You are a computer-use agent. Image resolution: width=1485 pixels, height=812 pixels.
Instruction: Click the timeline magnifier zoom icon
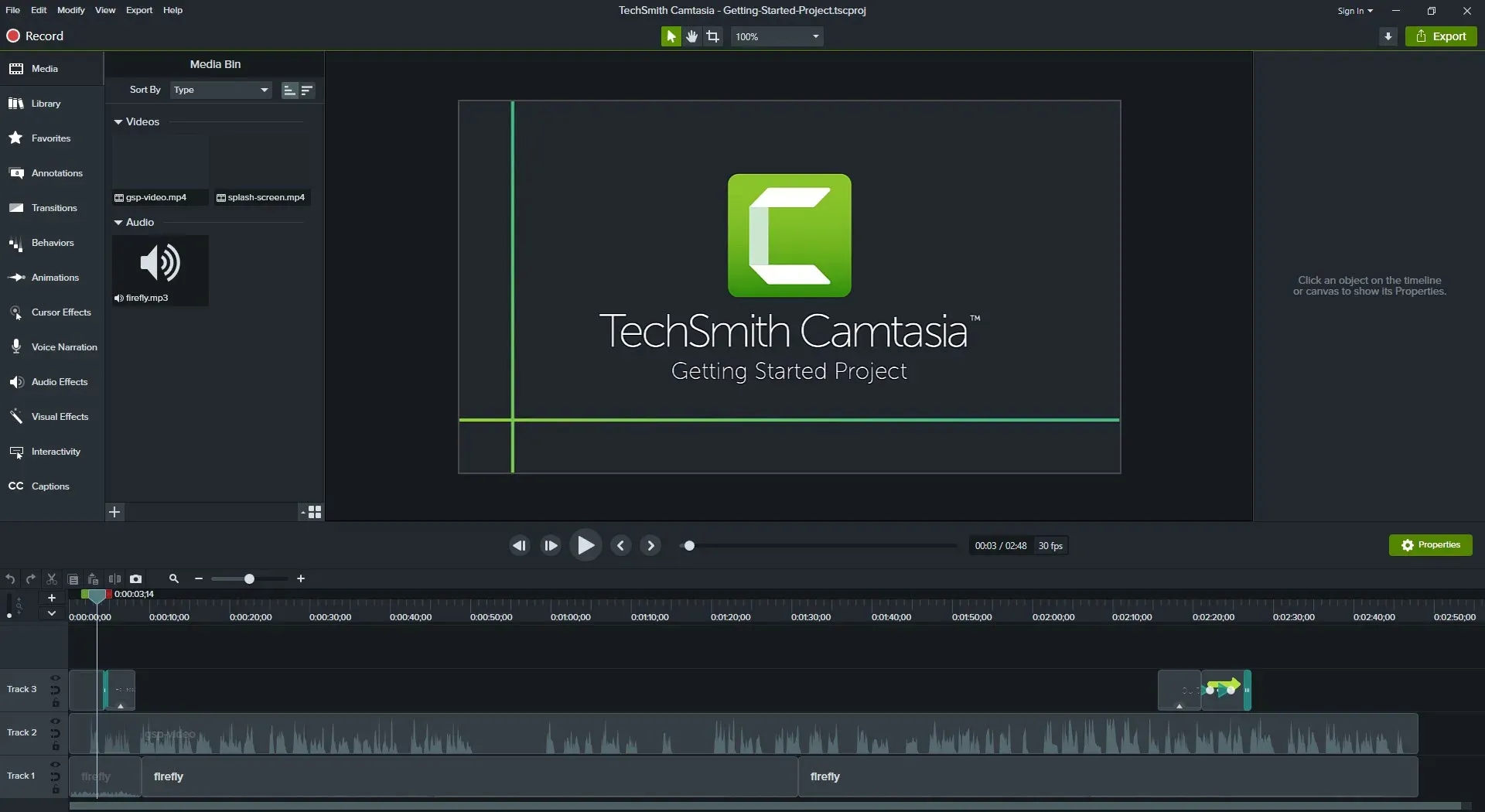tap(174, 579)
